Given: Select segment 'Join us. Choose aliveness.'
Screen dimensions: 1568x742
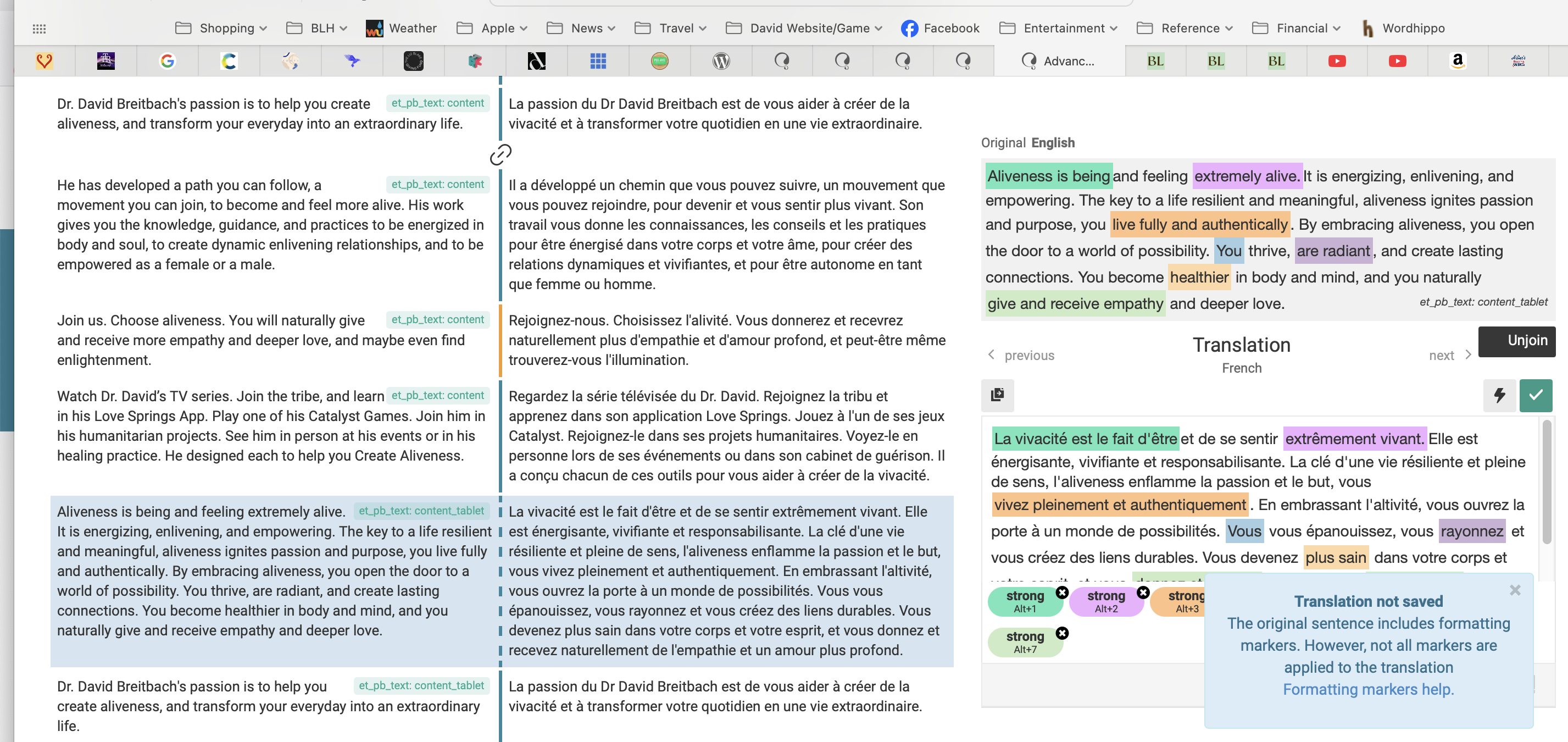Looking at the screenshot, I should (x=270, y=340).
